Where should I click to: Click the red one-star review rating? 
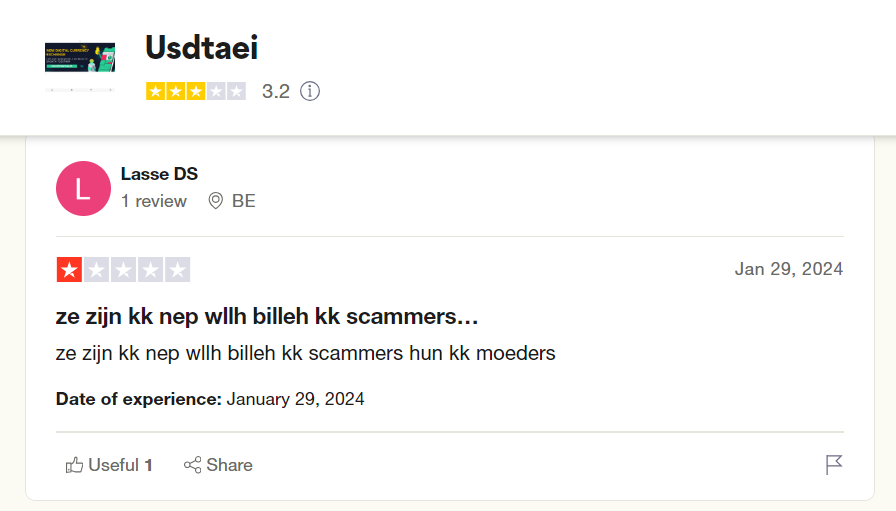123,270
